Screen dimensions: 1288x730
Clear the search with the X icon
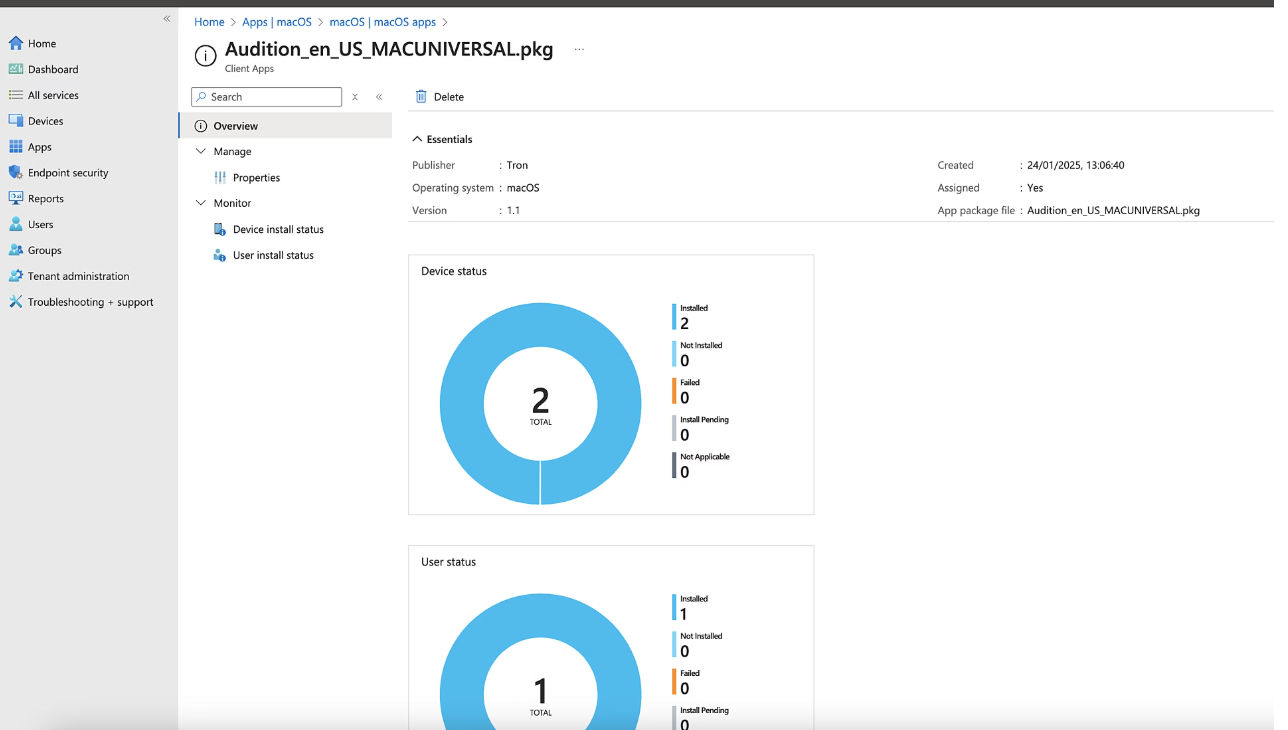tap(355, 97)
